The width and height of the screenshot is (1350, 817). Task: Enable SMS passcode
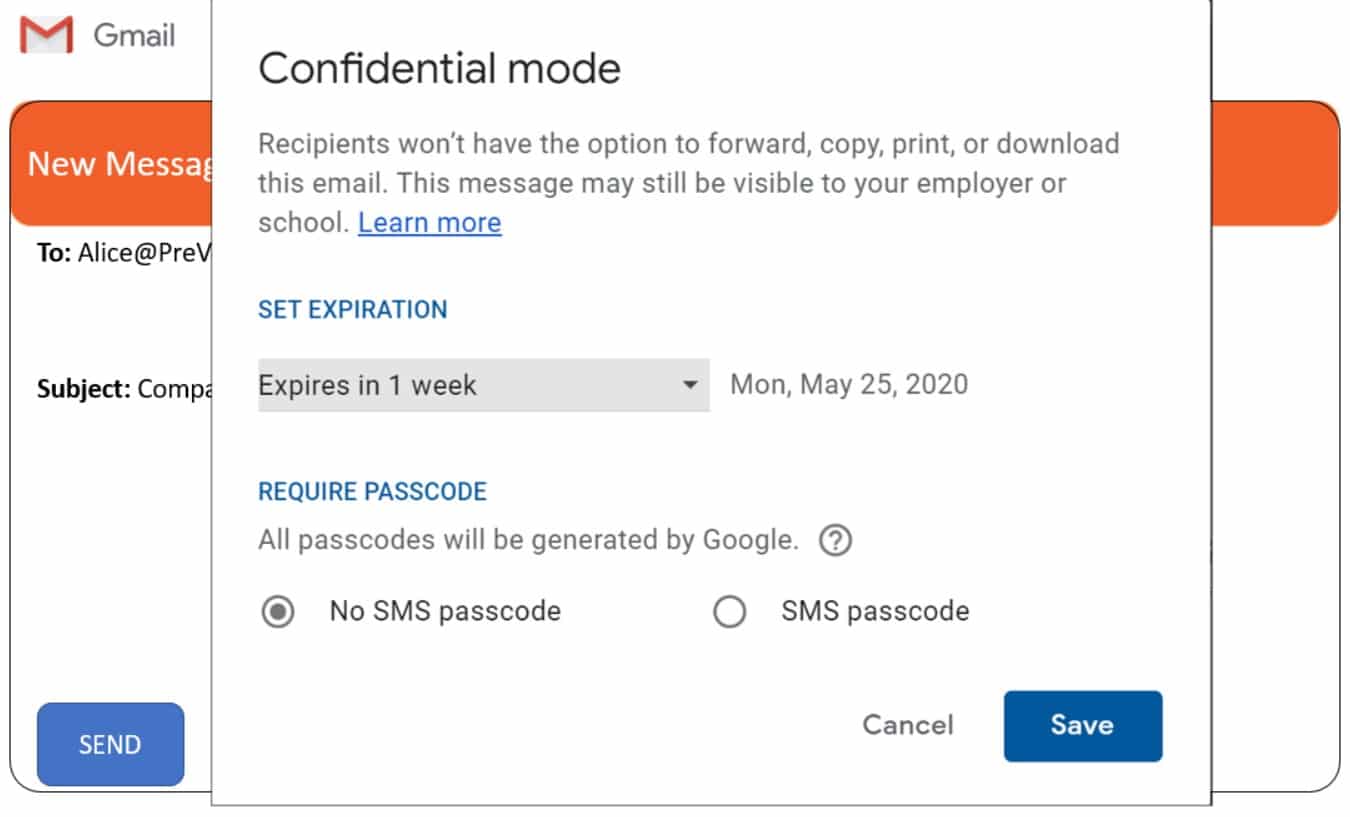pyautogui.click(x=729, y=610)
